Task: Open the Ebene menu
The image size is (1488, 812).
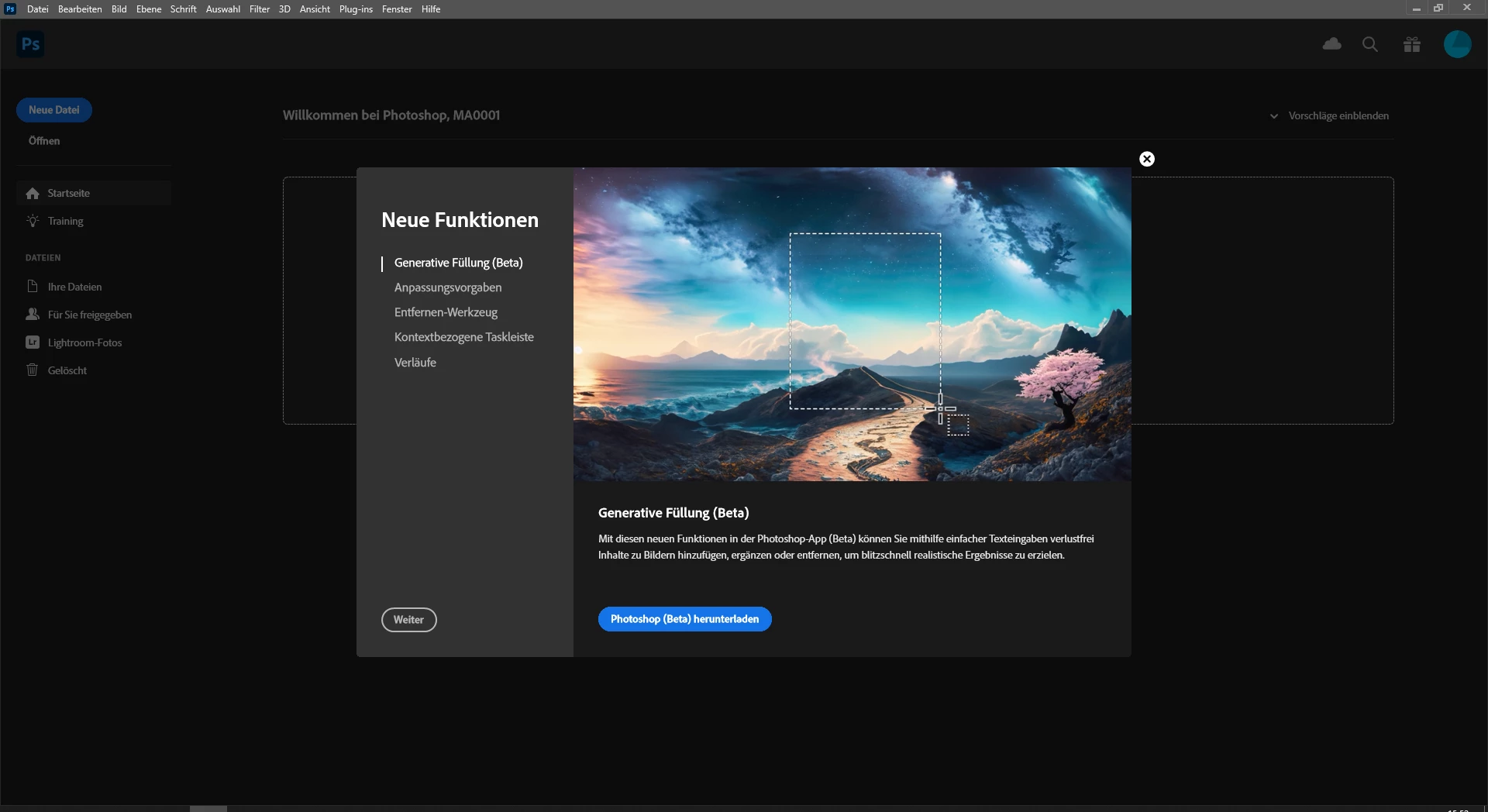Action: click(x=149, y=9)
